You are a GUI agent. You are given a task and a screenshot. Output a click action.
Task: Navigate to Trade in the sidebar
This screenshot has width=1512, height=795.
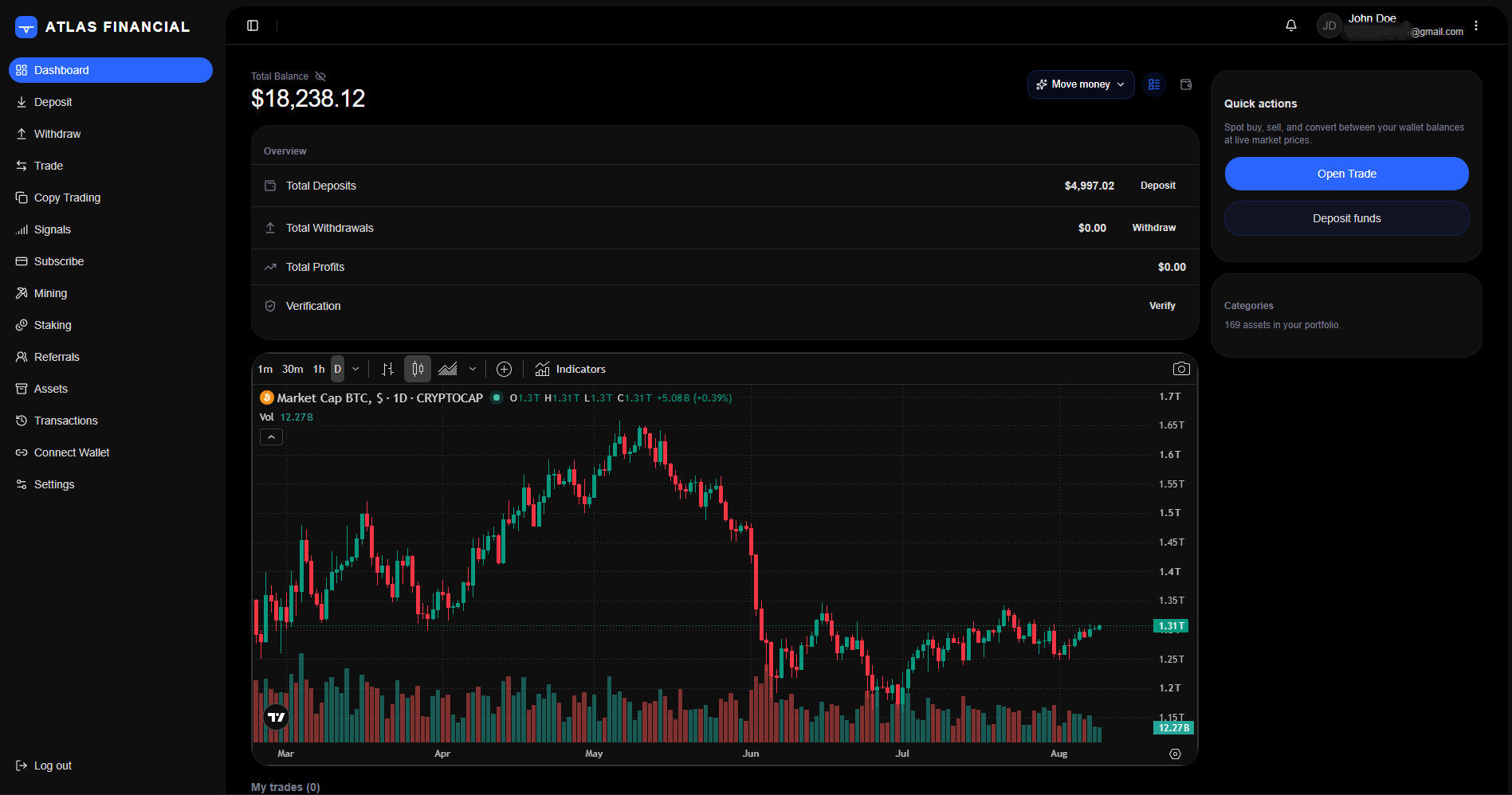[111, 166]
